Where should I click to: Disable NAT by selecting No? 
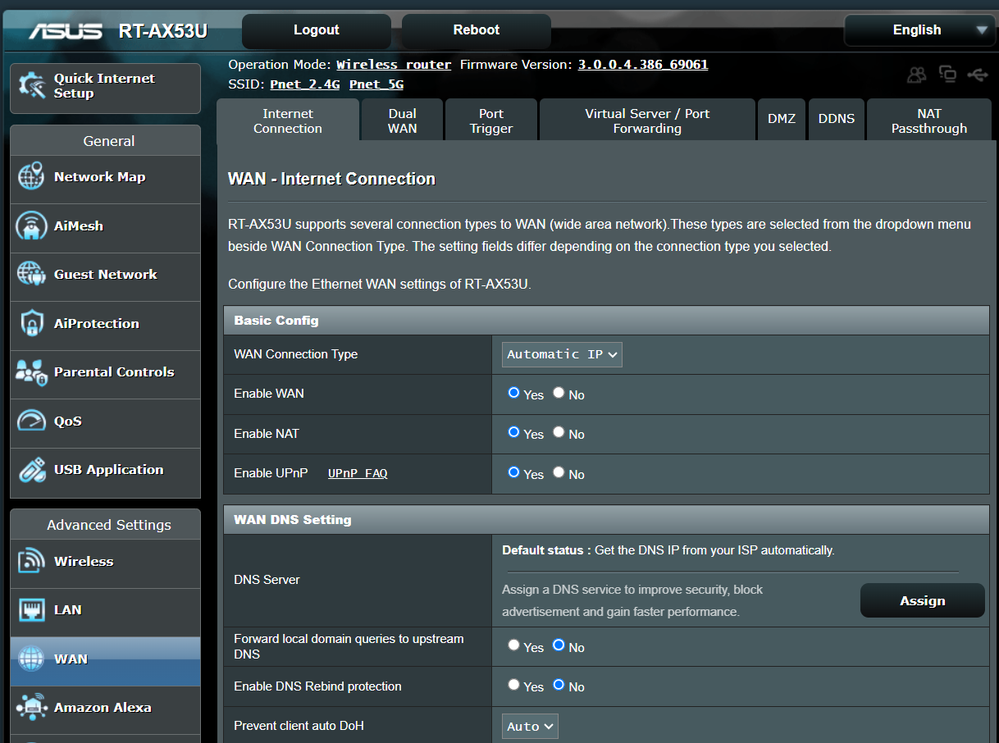559,433
